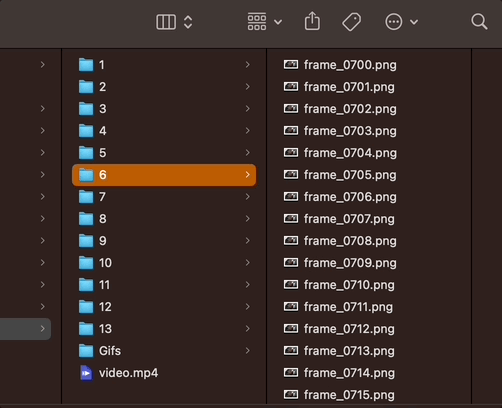Expand folder 10 chevron
Image resolution: width=502 pixels, height=408 pixels.
coord(248,263)
